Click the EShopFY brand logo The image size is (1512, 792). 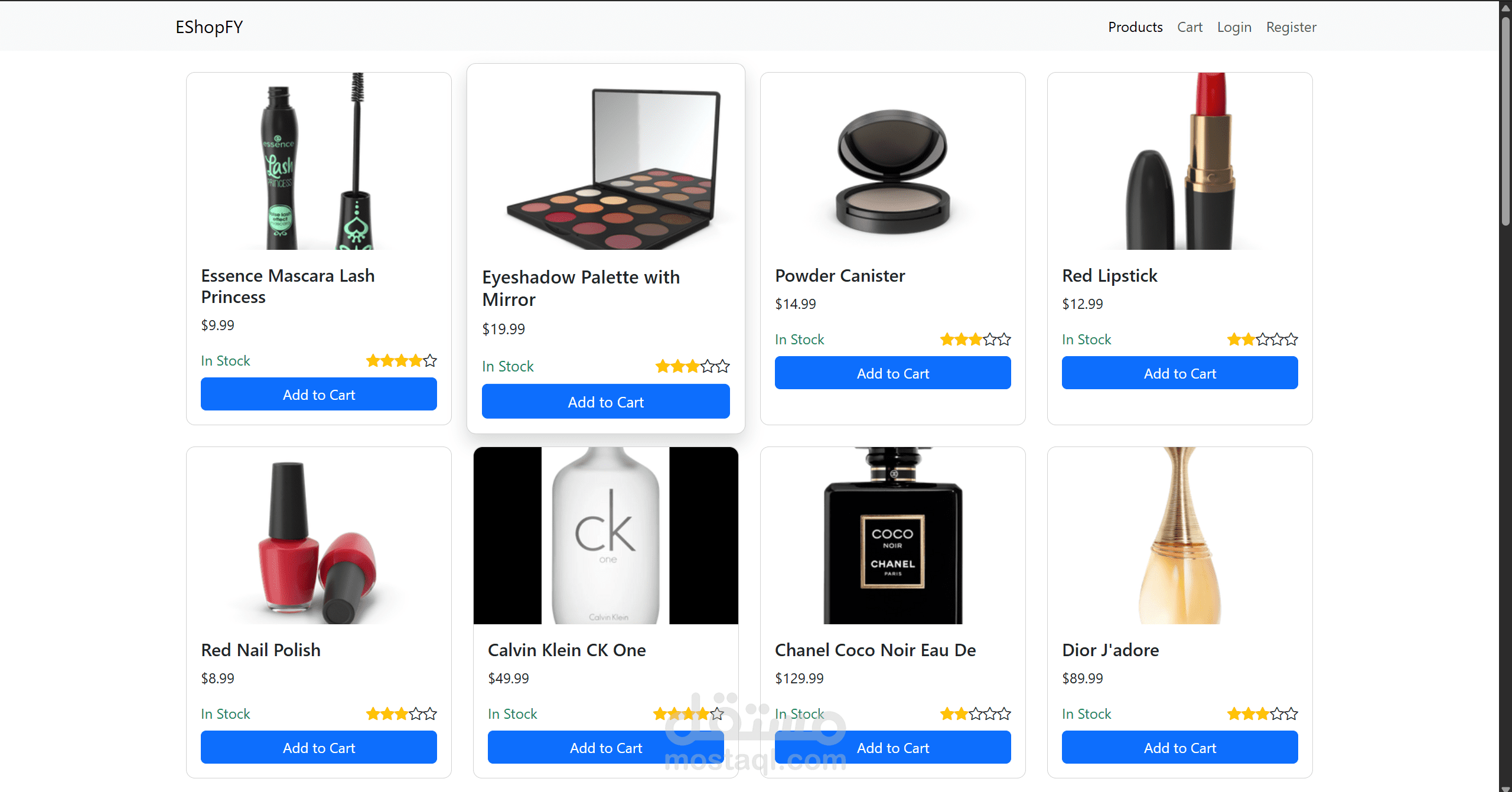pos(209,27)
